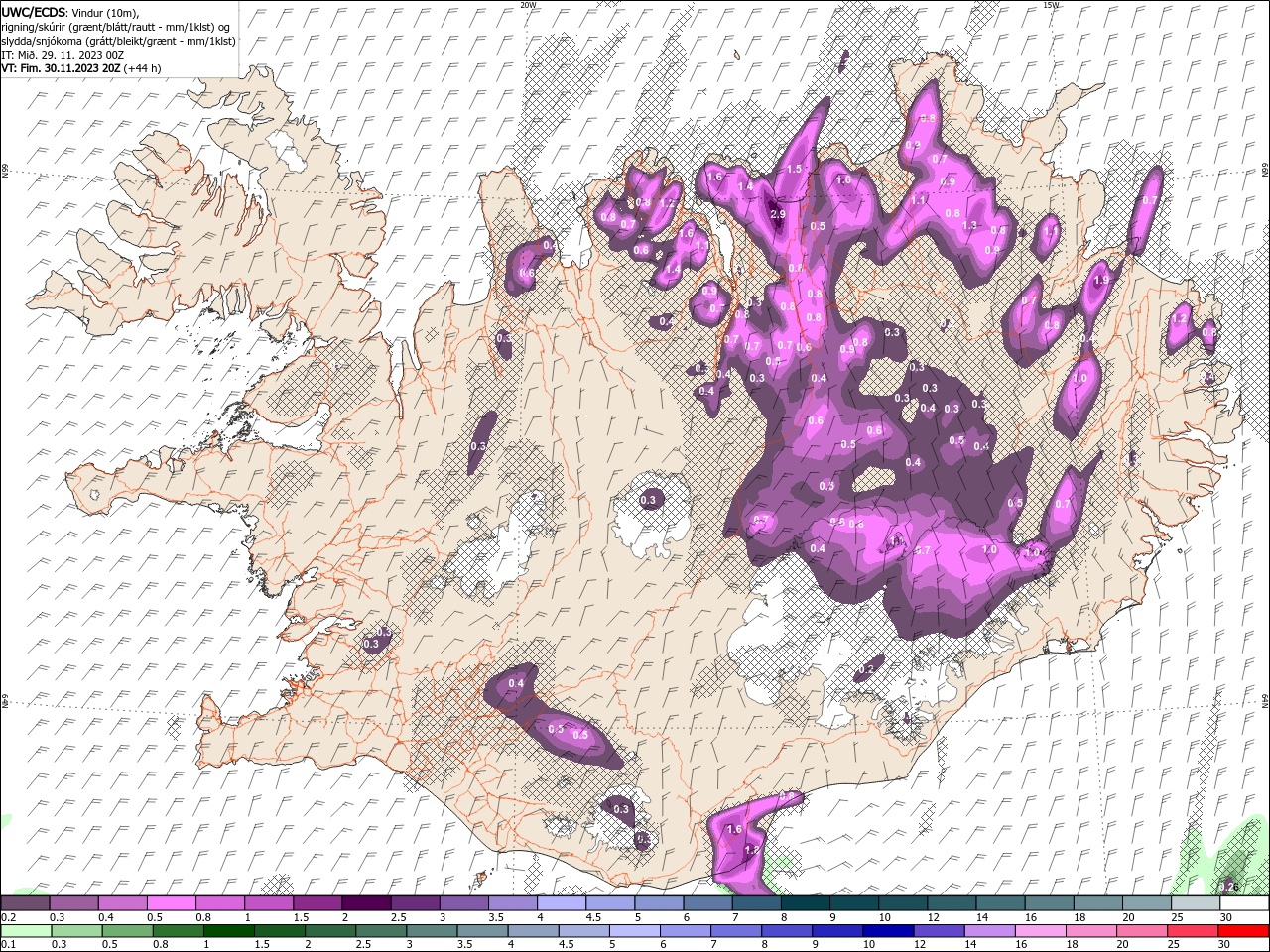Click the 0.25 rain value in the green offshore area

pyautogui.click(x=1228, y=886)
